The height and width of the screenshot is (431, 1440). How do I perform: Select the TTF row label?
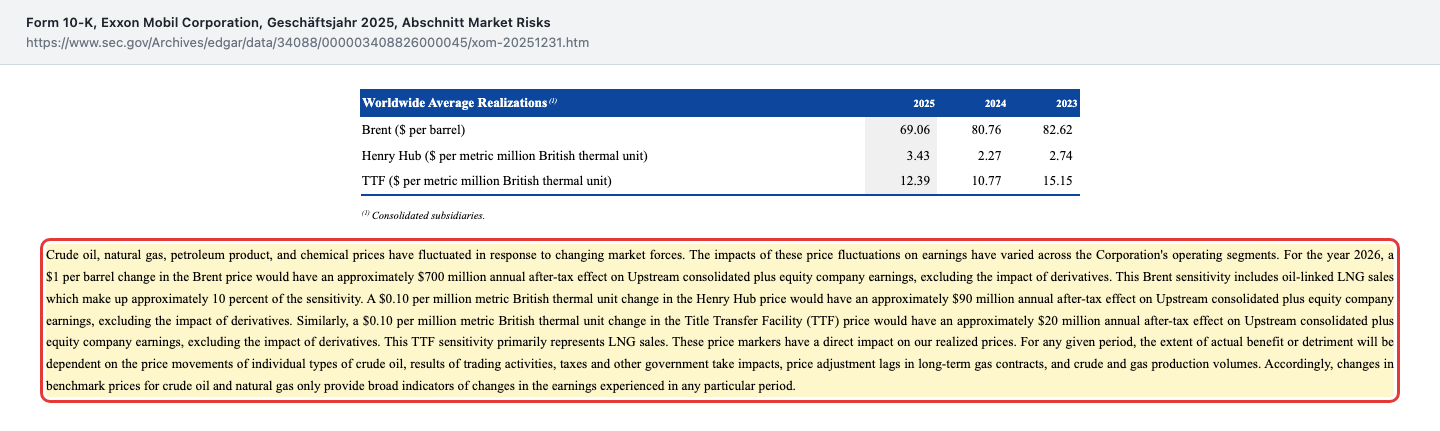click(x=486, y=180)
